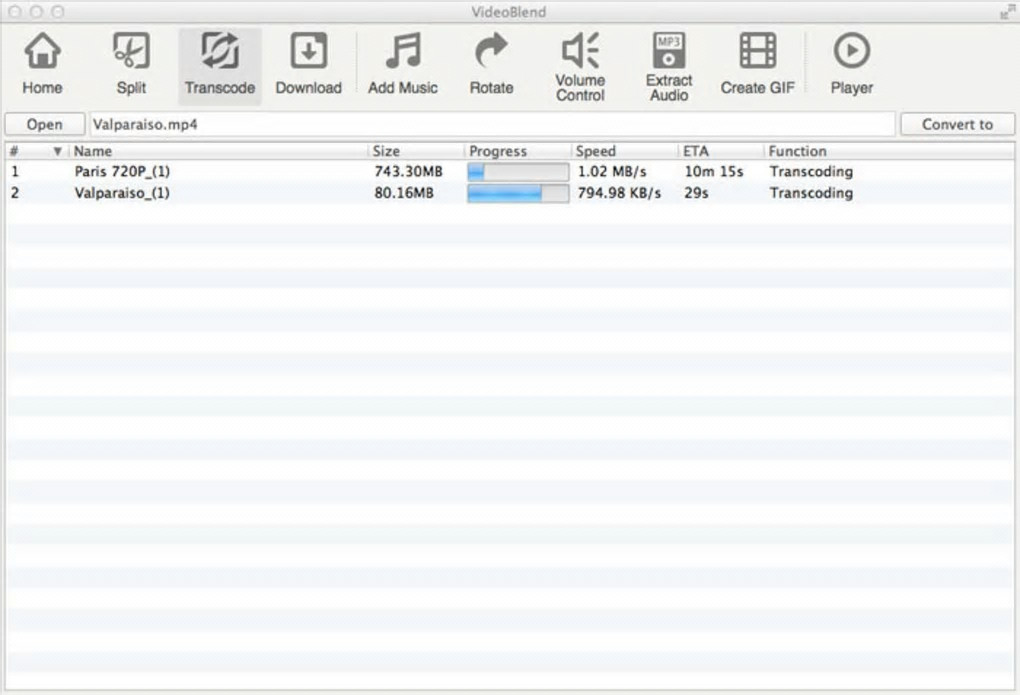Select the Paris 720P_(1) row name

[122, 172]
